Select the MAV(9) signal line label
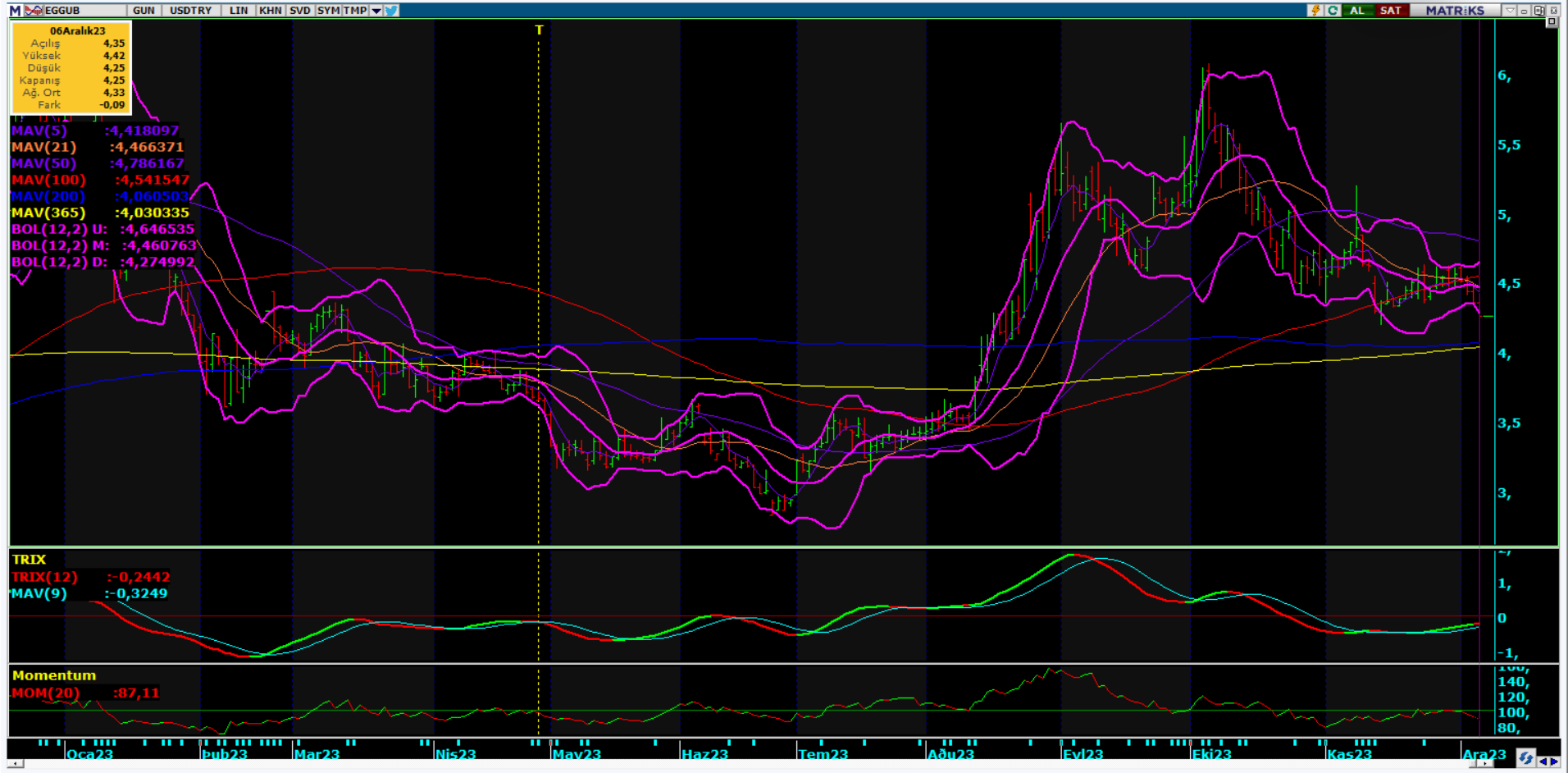Viewport: 1568px width, 773px height. [39, 593]
